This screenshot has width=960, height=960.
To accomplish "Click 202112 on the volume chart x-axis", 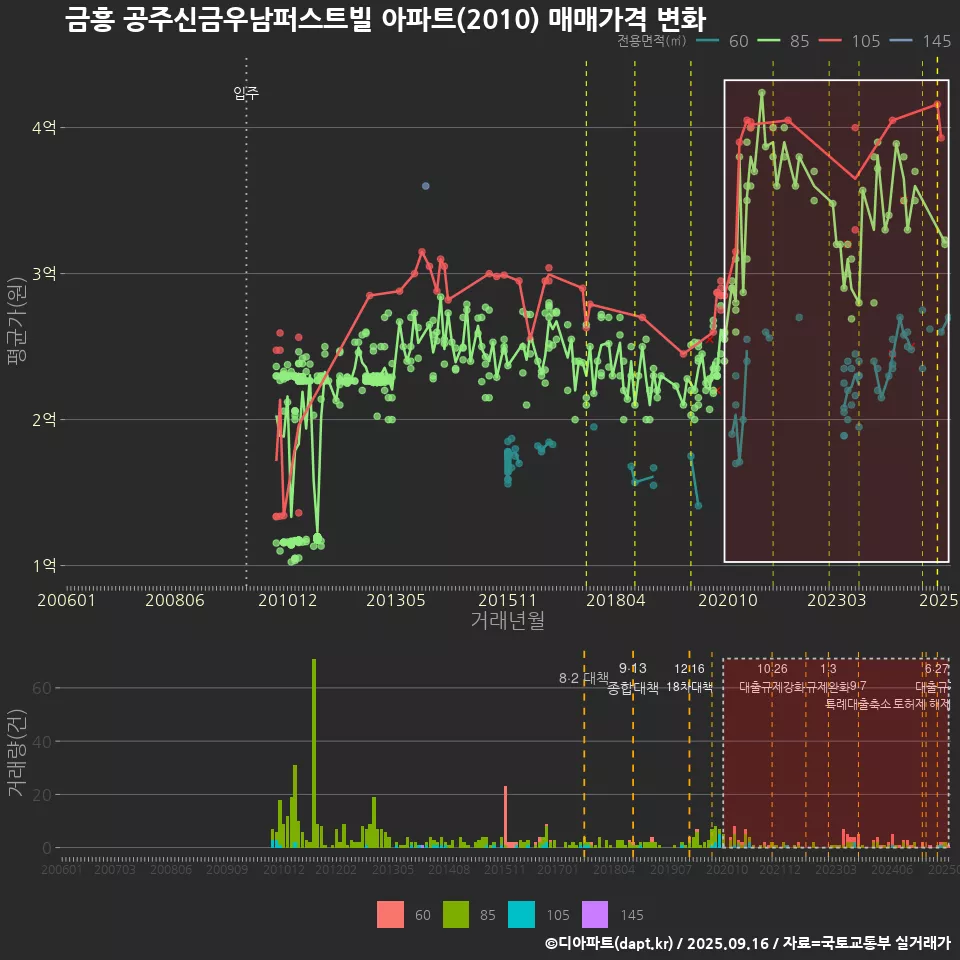I will (779, 869).
